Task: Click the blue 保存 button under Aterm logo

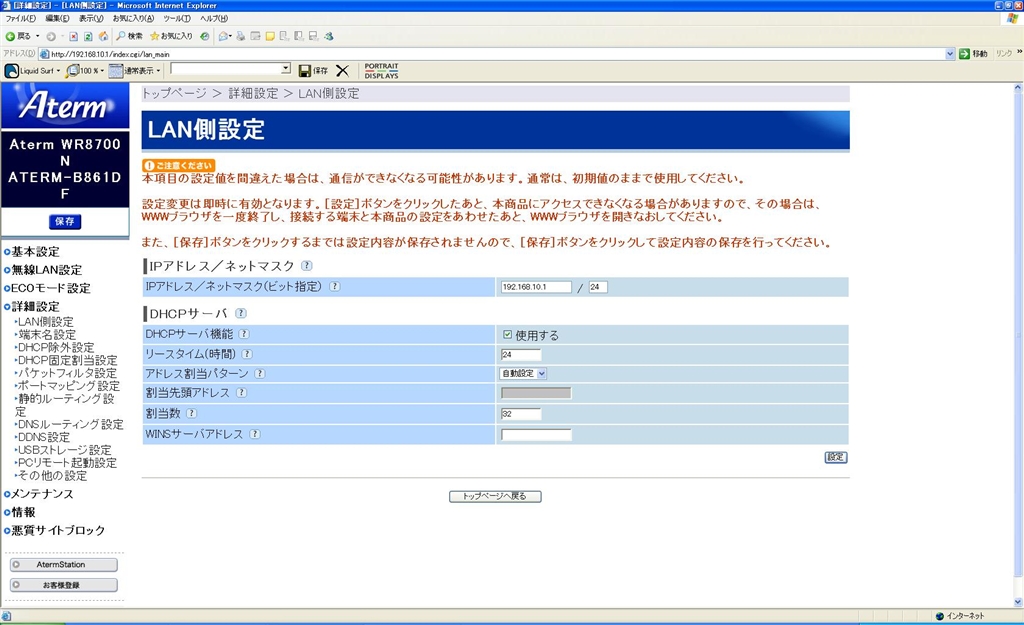Action: click(65, 222)
